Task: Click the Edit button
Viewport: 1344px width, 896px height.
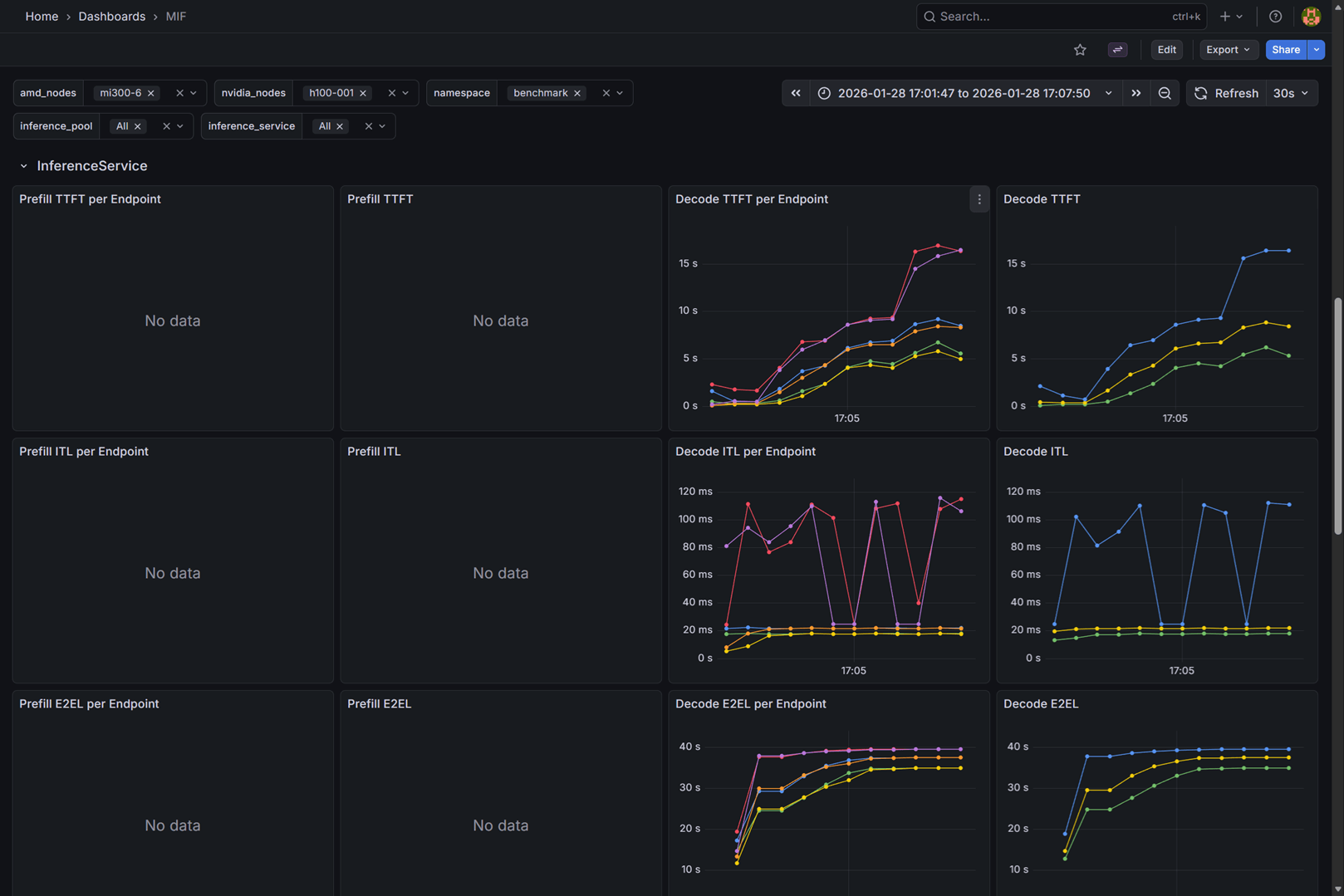Action: point(1166,50)
